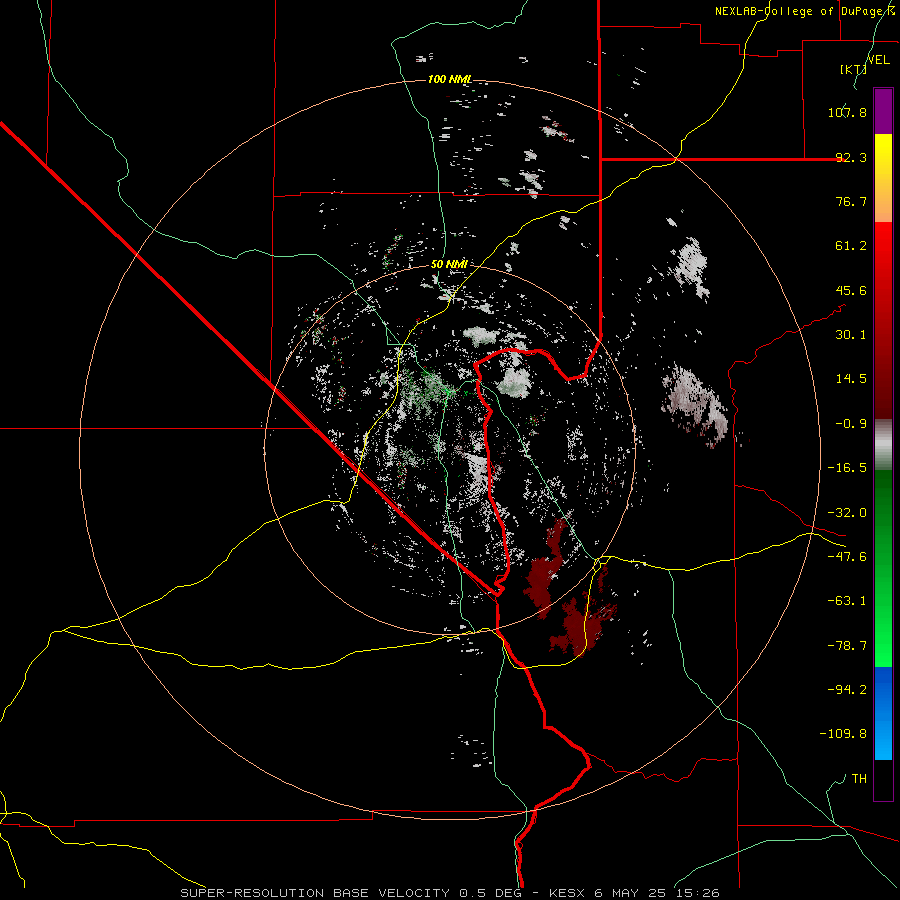The image size is (900, 900).
Task: Click the 30.1 velocity scale value
Action: coord(851,335)
